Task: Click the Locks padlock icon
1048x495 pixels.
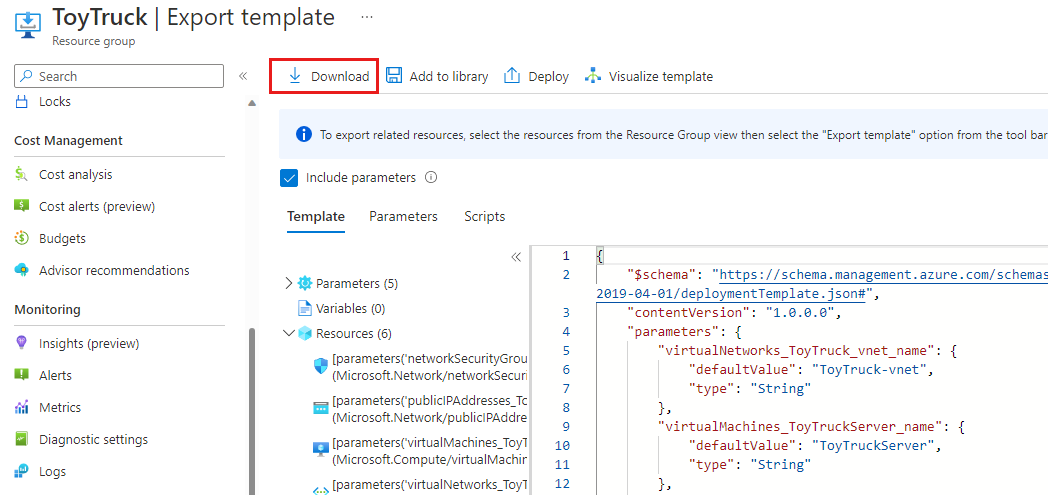Action: tap(22, 102)
